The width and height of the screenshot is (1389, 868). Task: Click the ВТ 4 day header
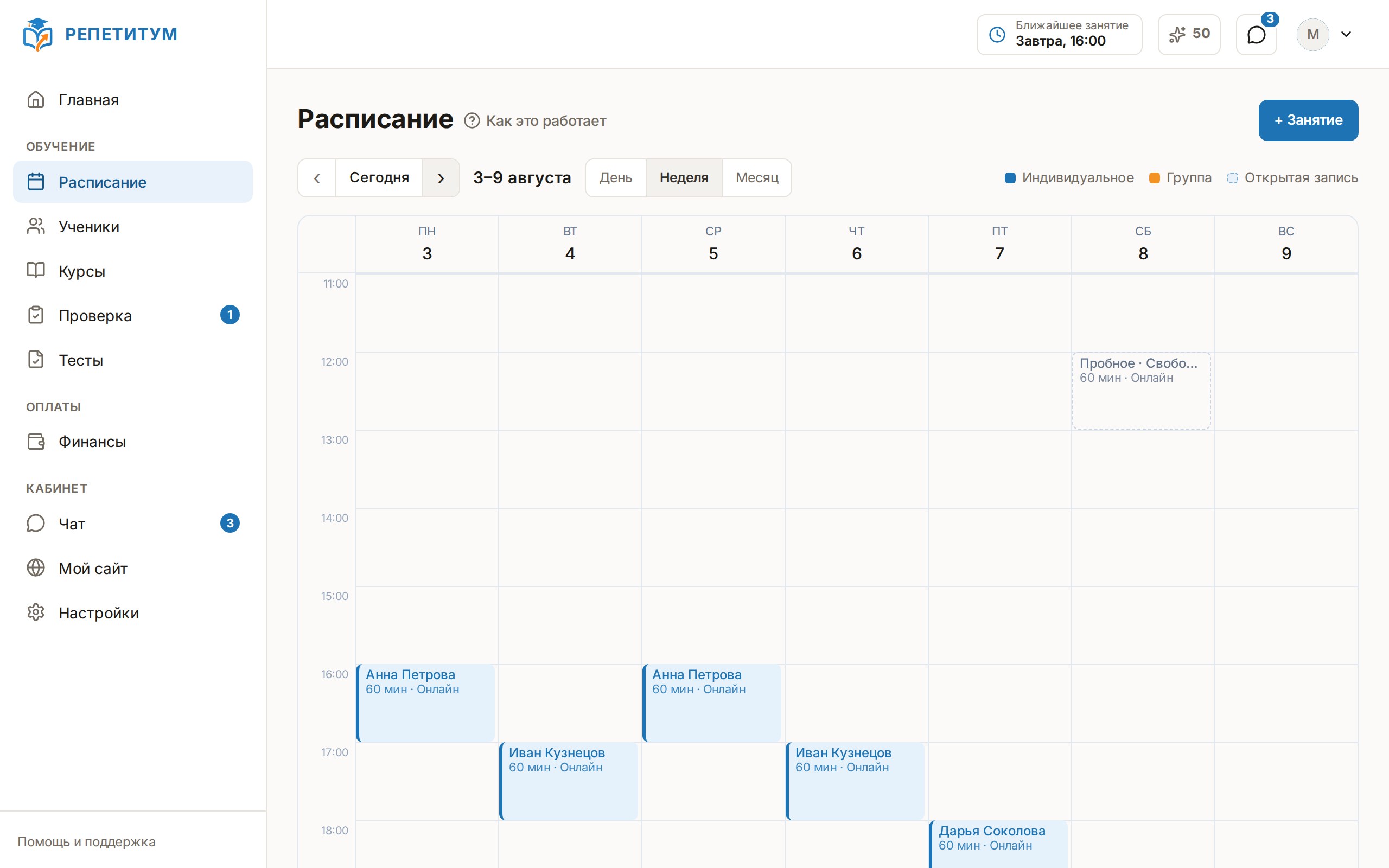click(x=570, y=244)
